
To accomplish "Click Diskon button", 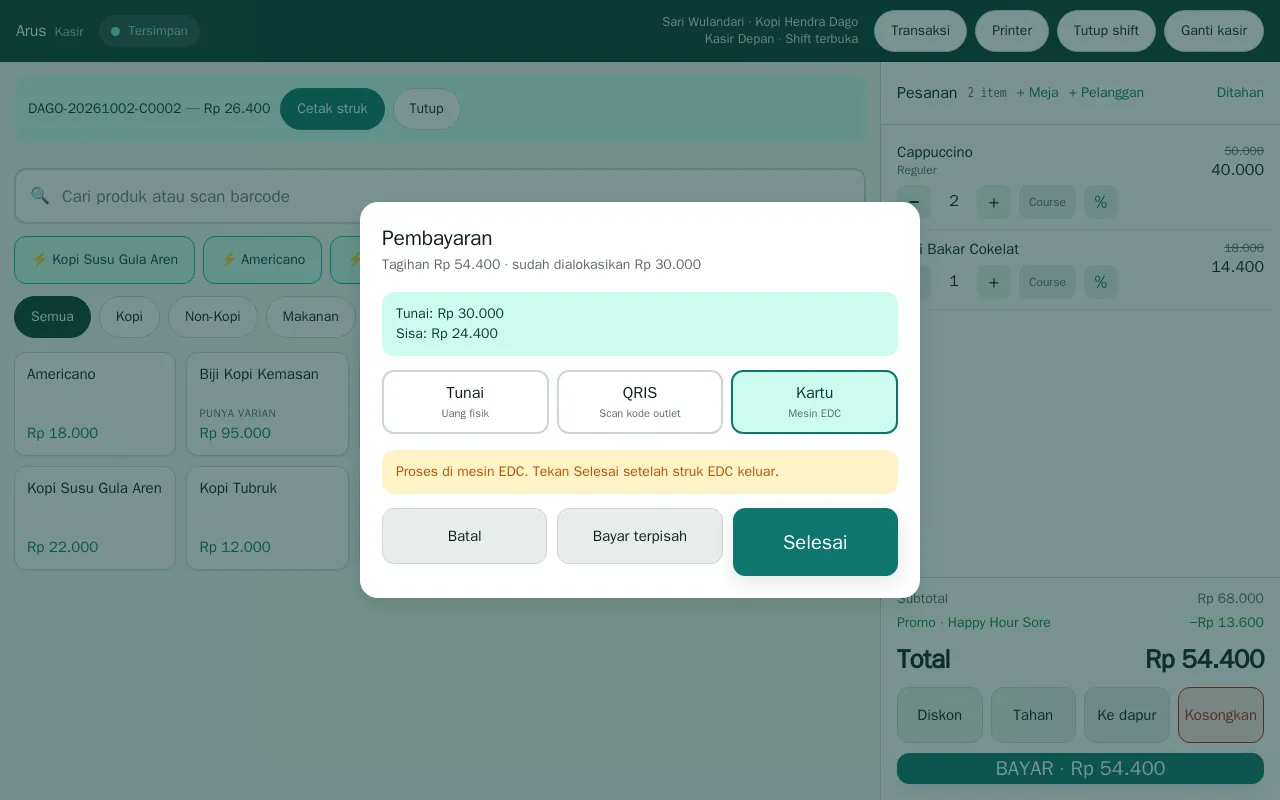I will point(939,715).
